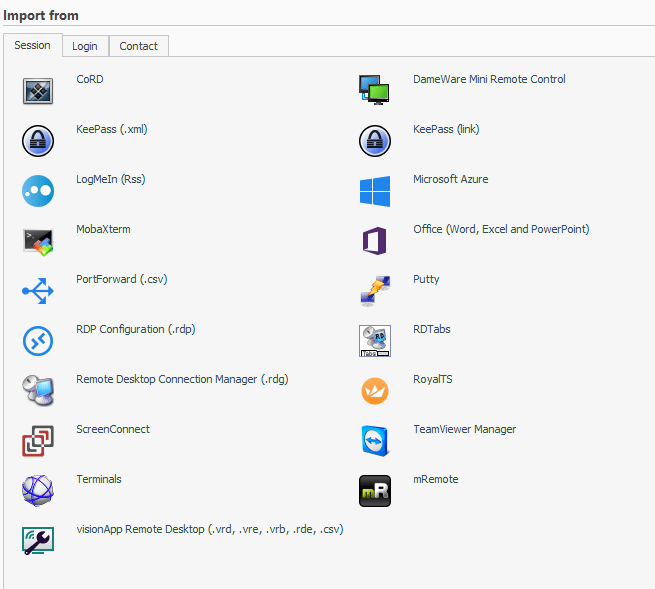Select the mRemote icon

pos(374,491)
